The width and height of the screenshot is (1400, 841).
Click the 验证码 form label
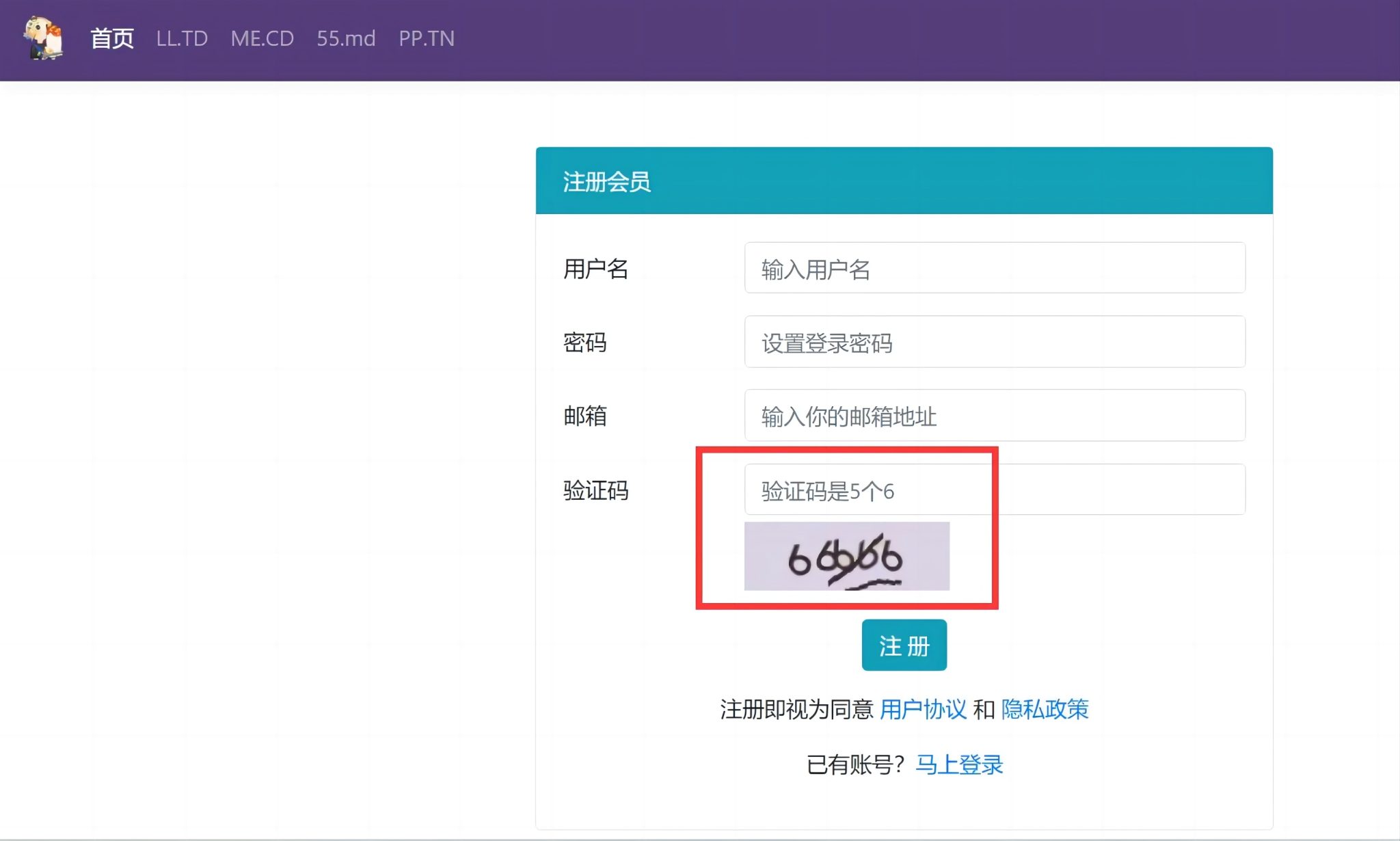click(595, 490)
